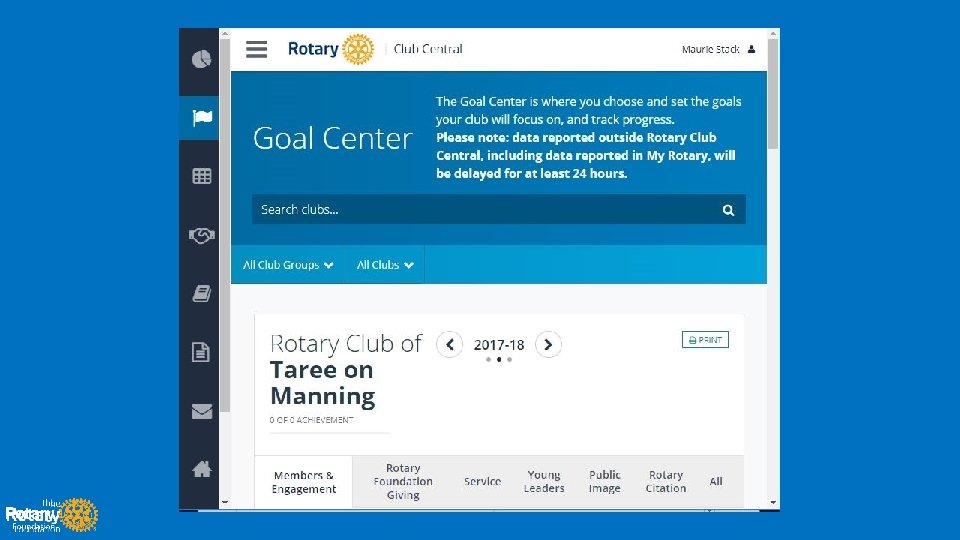Expand the All Clubs dropdown
Viewport: 960px width, 540px height.
pos(385,265)
